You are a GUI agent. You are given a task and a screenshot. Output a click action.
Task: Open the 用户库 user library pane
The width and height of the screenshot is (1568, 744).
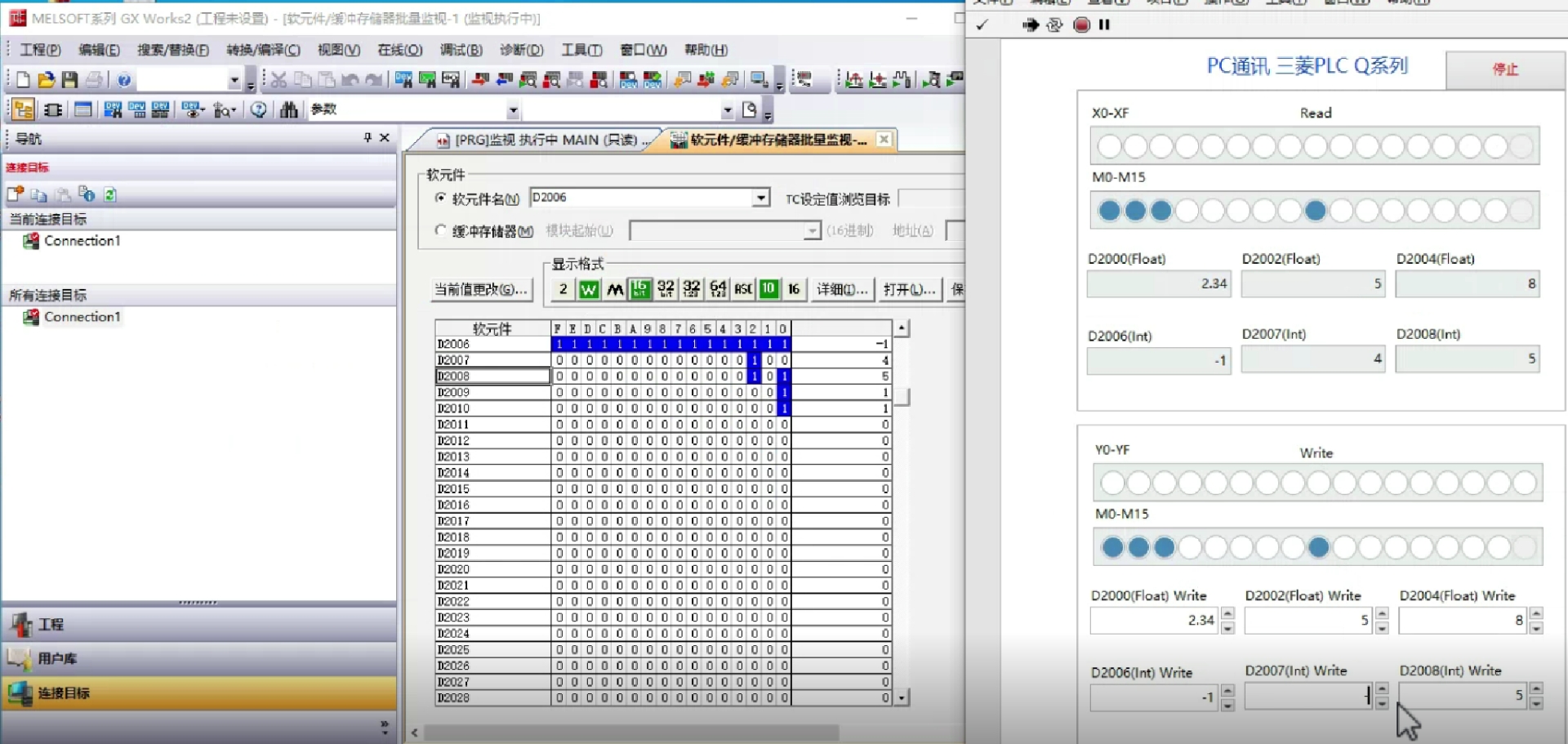199,658
